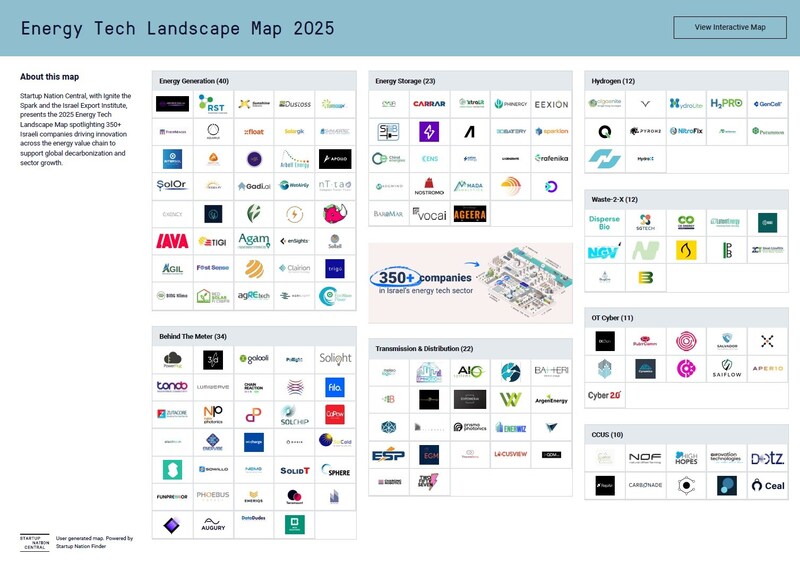Select the RST company logo
The width and height of the screenshot is (800, 564).
click(213, 104)
